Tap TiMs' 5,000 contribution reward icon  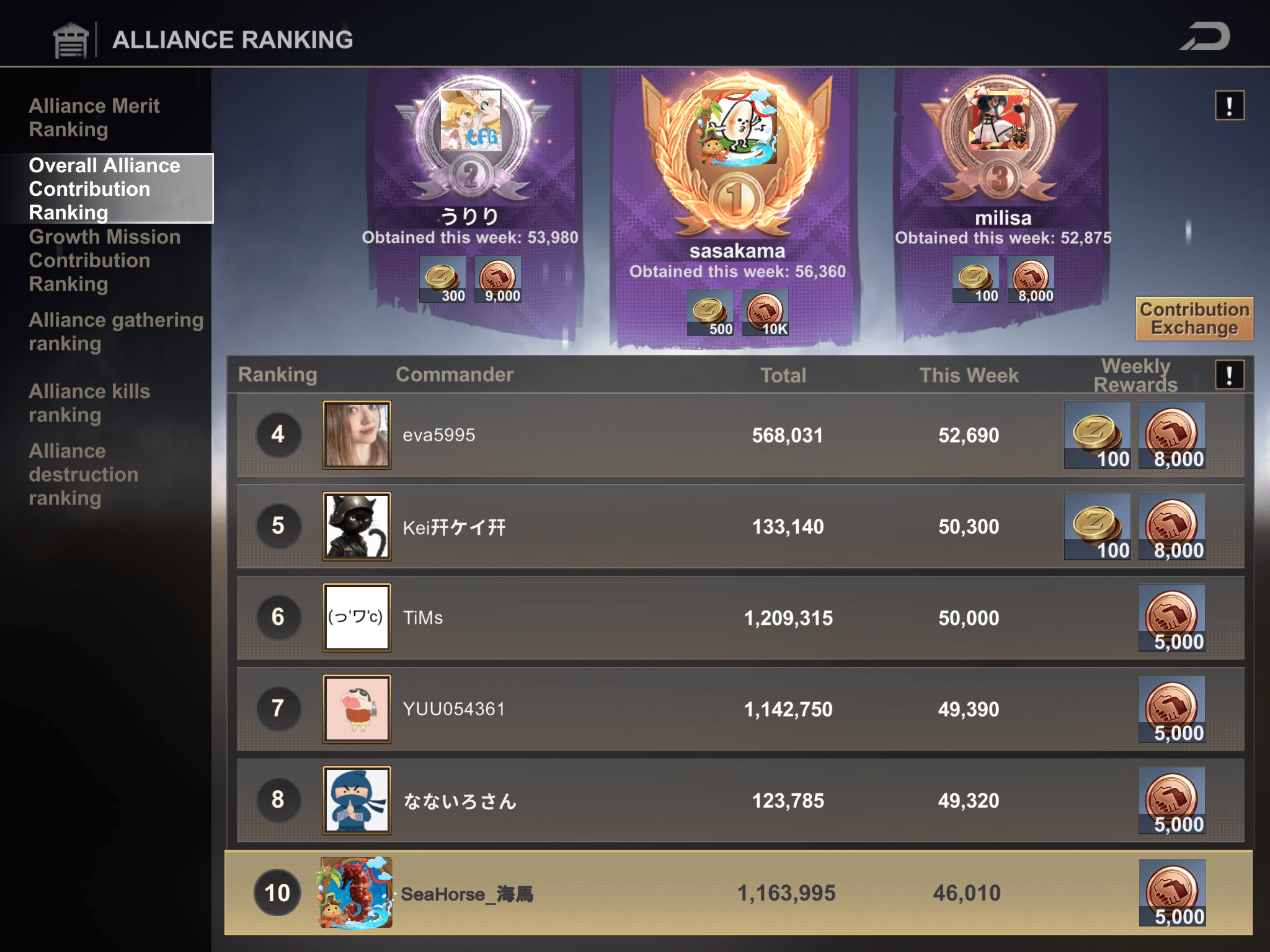(x=1172, y=618)
